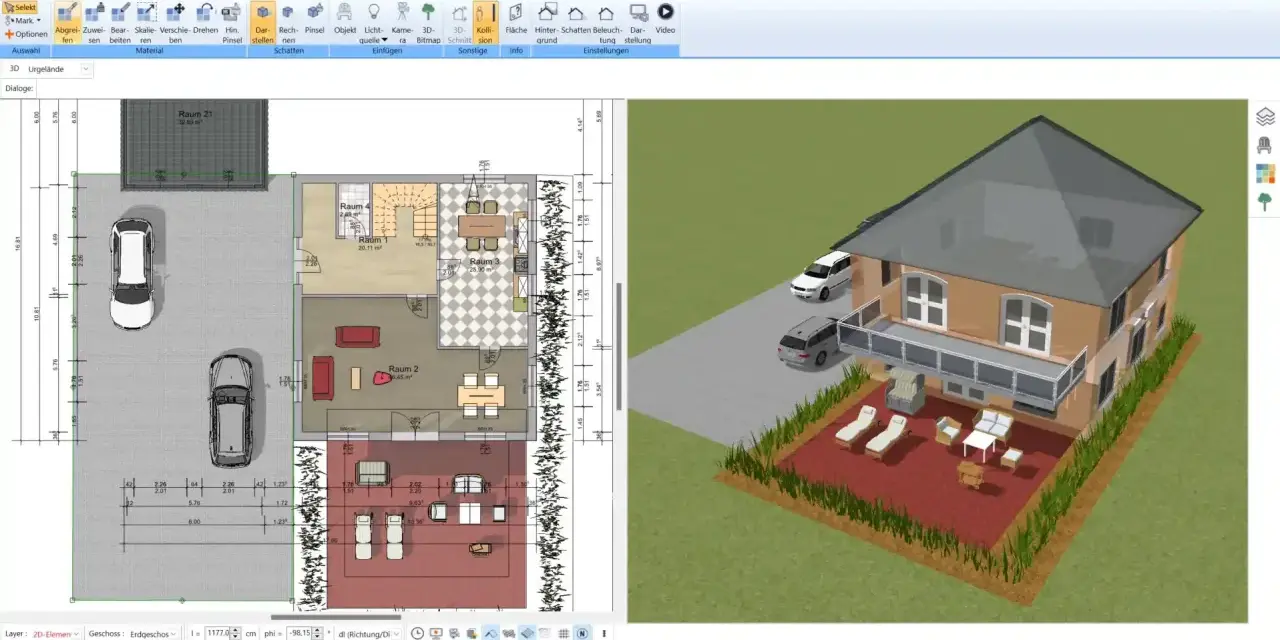
Task: Open Darstellung settings
Action: tap(638, 22)
